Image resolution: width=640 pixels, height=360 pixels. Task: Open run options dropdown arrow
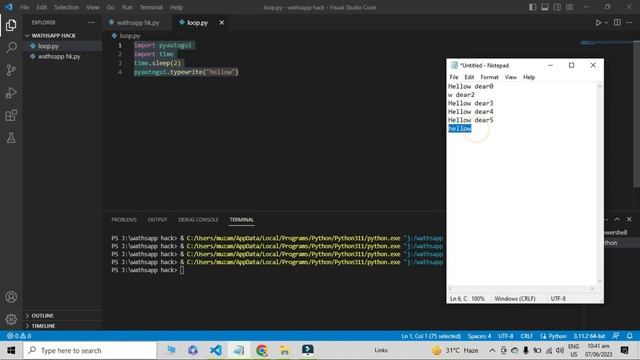click(606, 22)
